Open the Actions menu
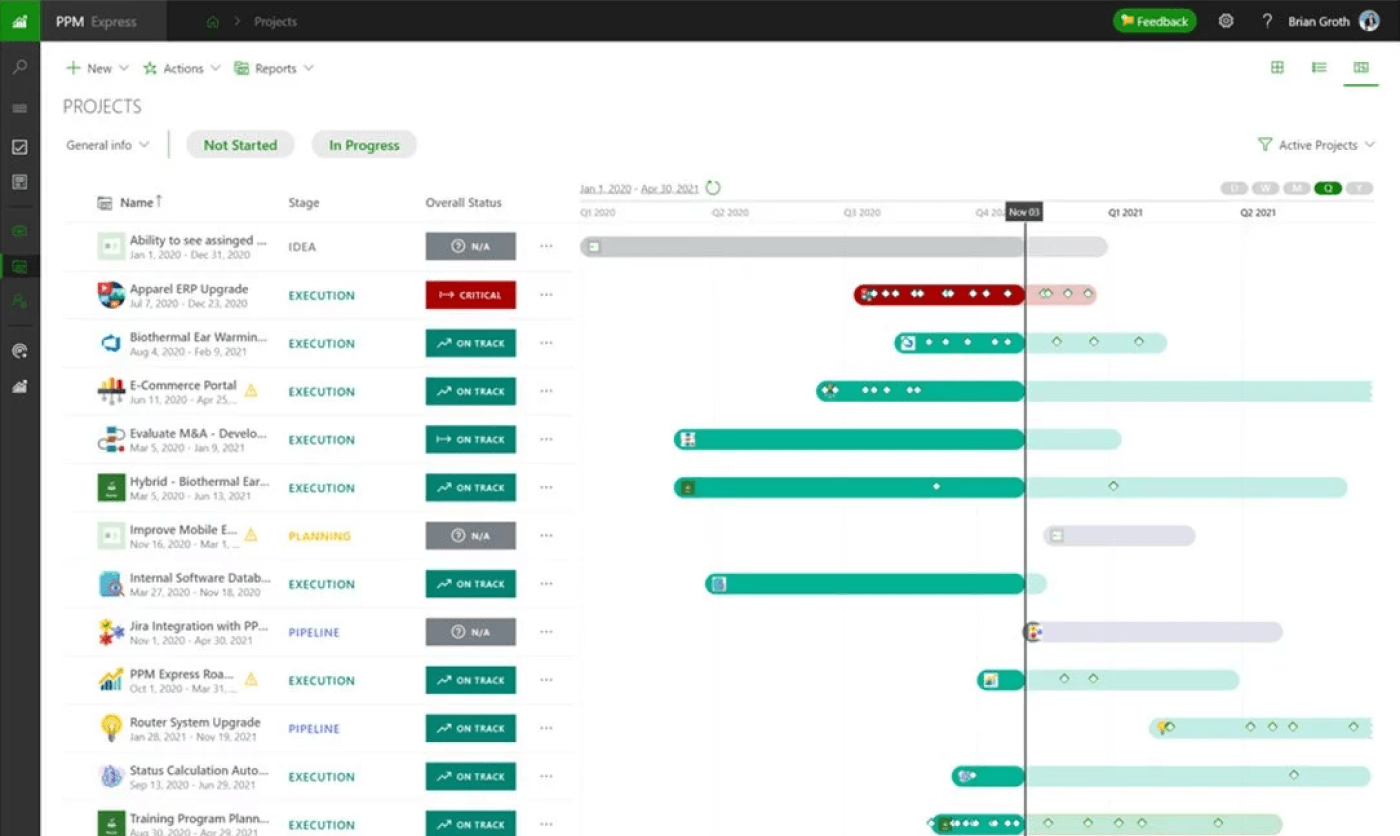Viewport: 1400px width, 836px height. click(182, 68)
